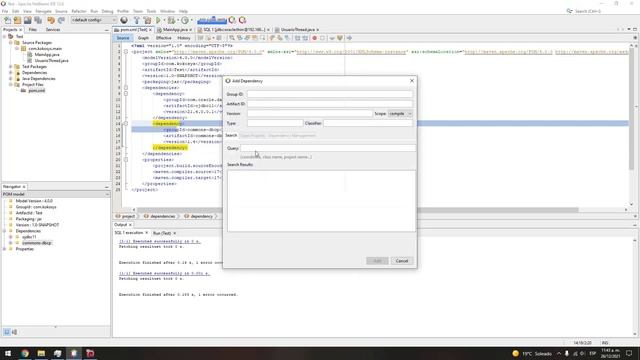Click the Artifact ID input field
This screenshot has height=360, width=640.
330,104
